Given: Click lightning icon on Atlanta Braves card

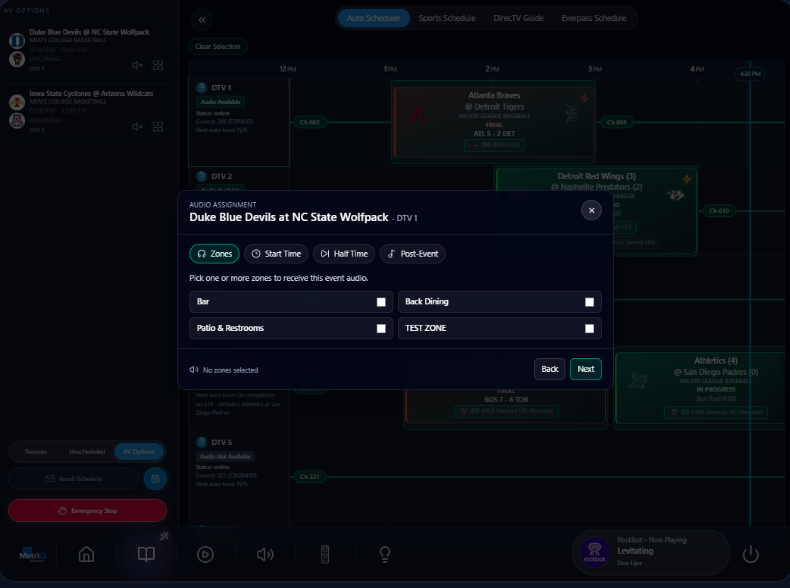Looking at the screenshot, I should [x=584, y=98].
